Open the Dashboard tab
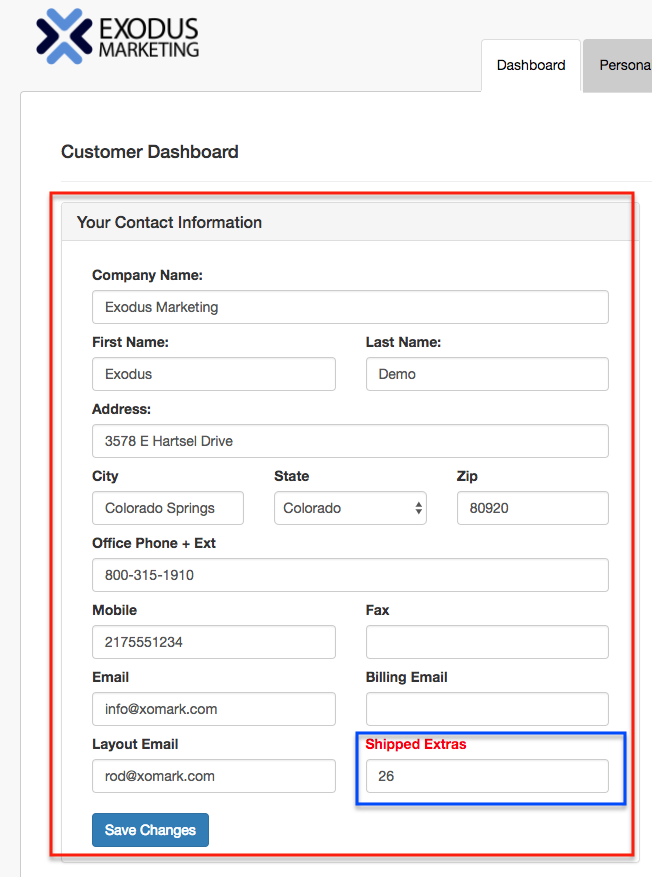This screenshot has height=877, width=652. [x=531, y=65]
